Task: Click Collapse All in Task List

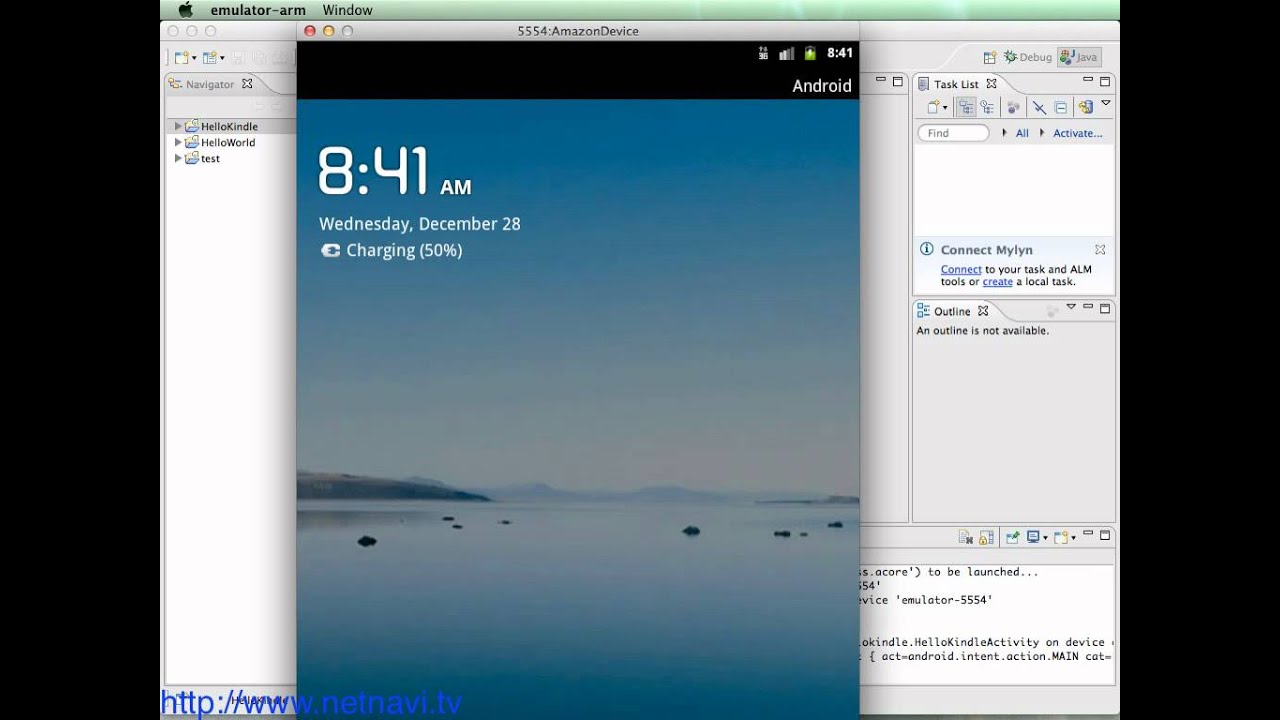Action: coord(1060,107)
